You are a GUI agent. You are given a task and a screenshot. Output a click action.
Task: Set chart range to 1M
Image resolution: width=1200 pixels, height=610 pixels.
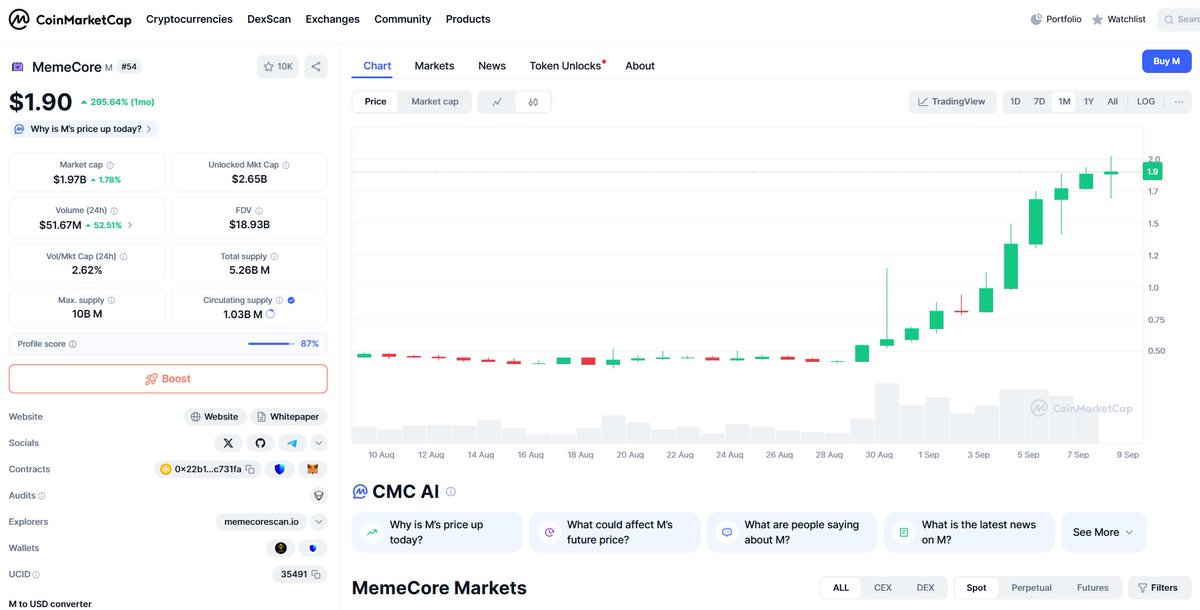(1064, 101)
